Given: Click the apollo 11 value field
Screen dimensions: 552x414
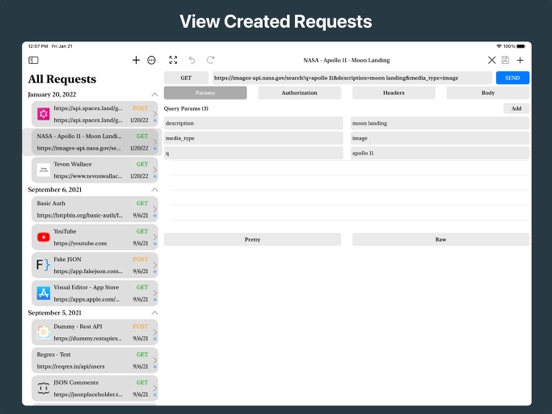Looking at the screenshot, I should (440, 153).
